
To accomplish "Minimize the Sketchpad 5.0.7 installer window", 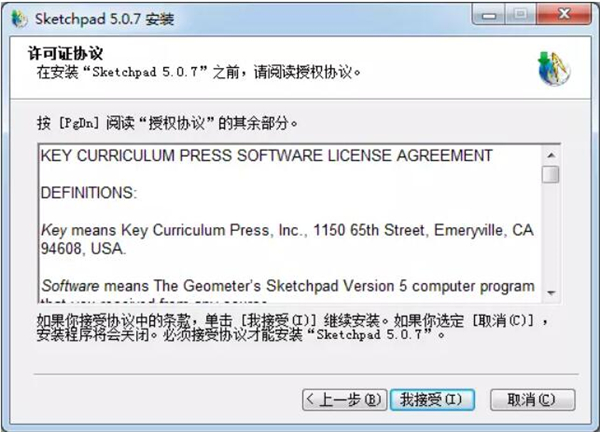I will pos(489,15).
